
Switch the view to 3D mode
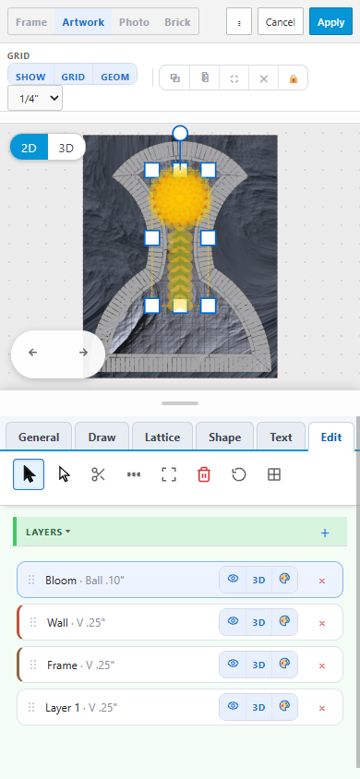click(x=66, y=148)
